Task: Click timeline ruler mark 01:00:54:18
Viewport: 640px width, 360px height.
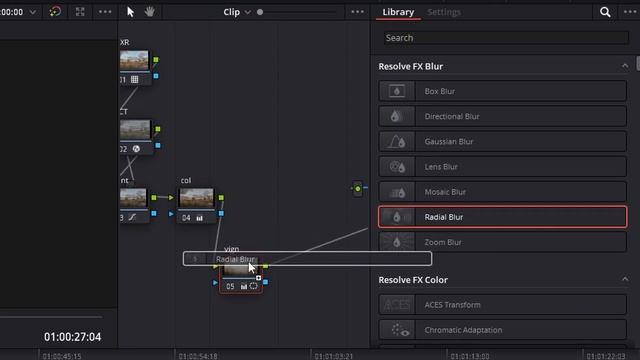Action: pos(198,356)
